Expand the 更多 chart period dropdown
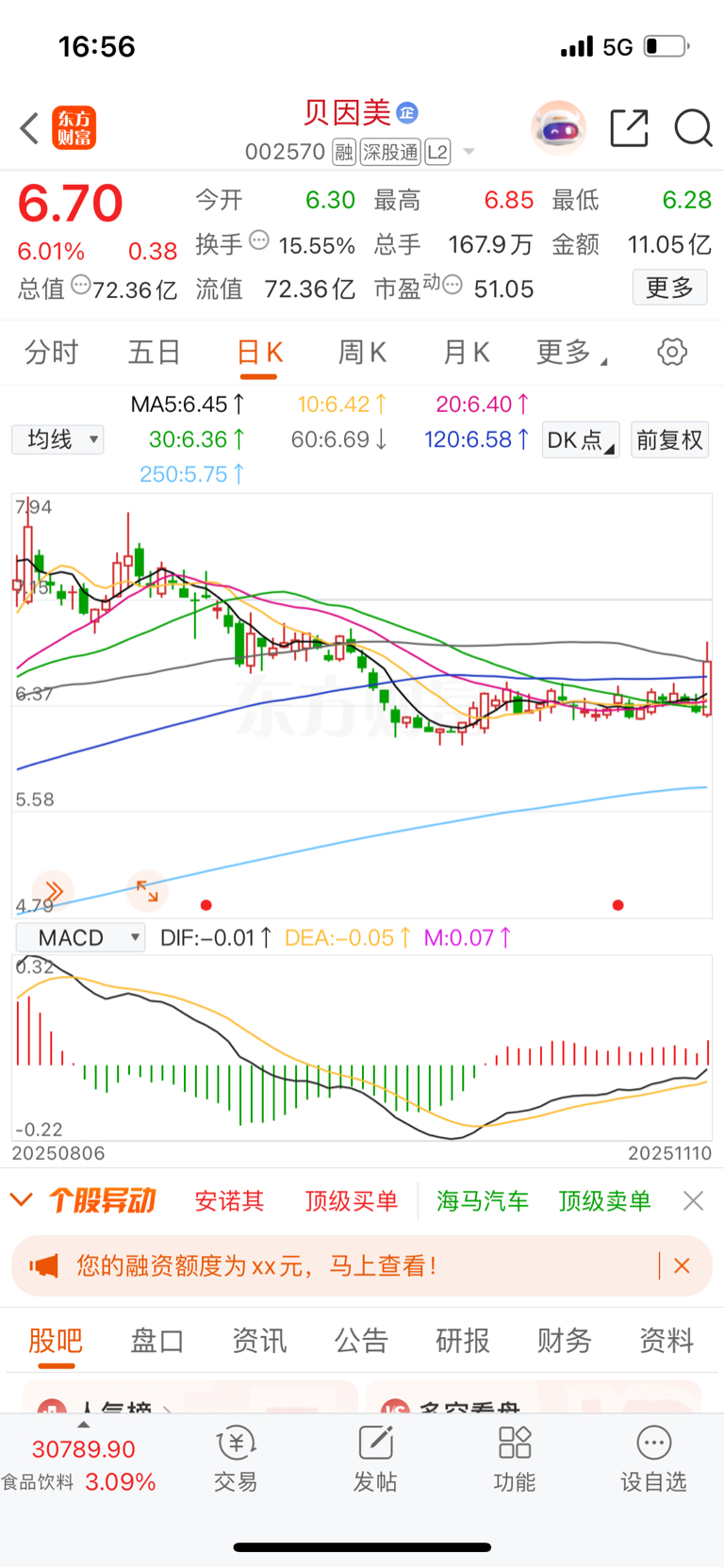The image size is (724, 1568). pos(571,353)
